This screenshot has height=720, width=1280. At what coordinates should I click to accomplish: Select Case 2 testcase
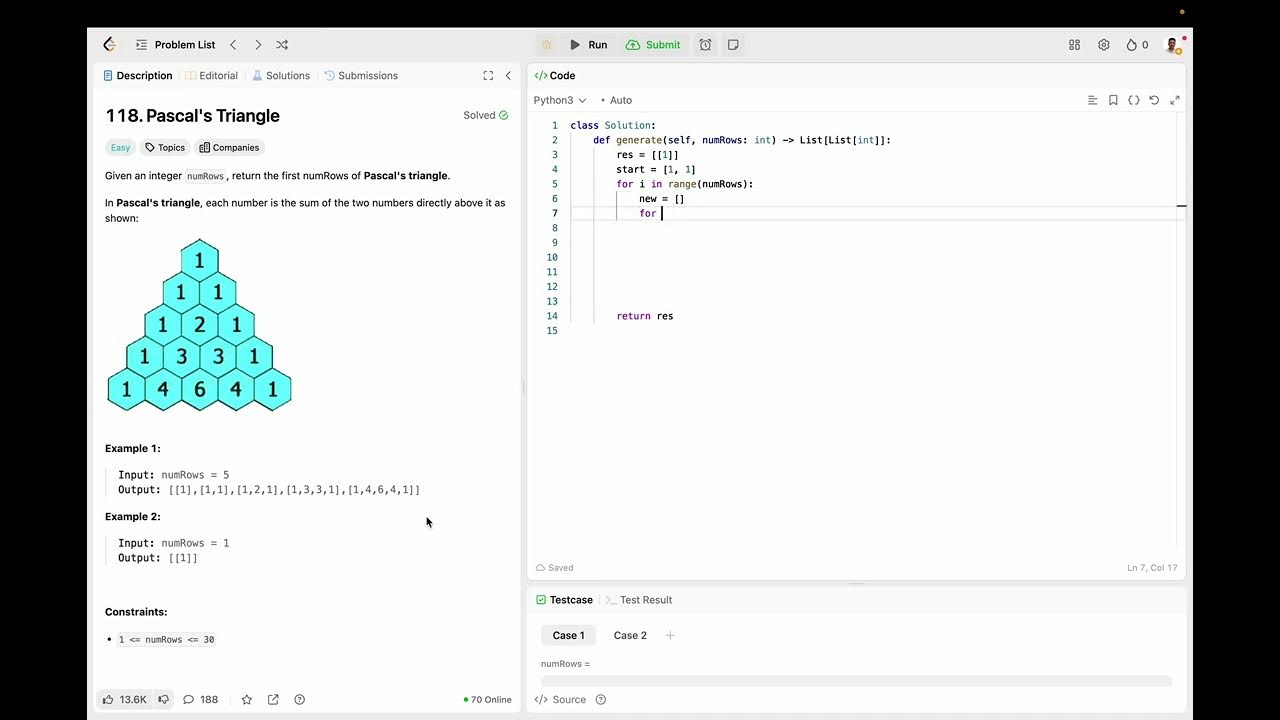tap(630, 635)
